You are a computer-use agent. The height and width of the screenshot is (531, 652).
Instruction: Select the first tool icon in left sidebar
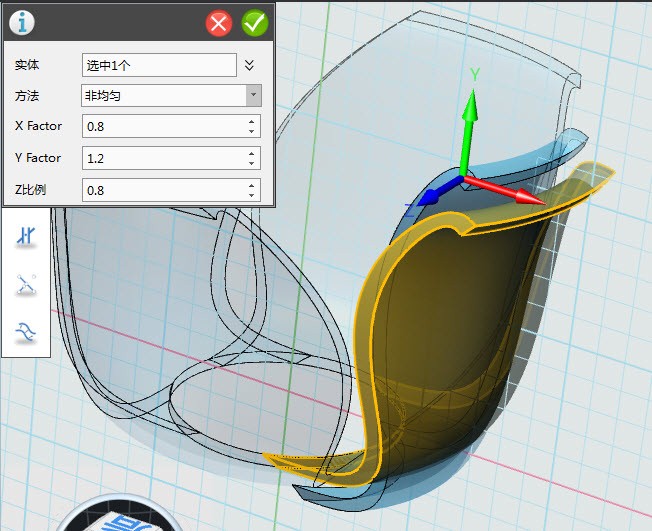pos(26,237)
